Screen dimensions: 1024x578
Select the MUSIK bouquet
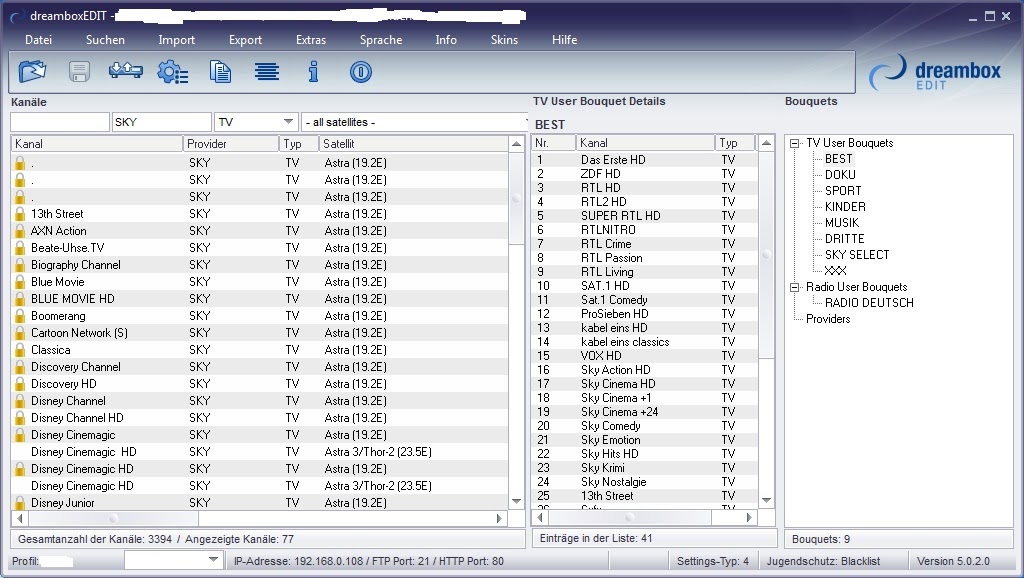tap(842, 223)
